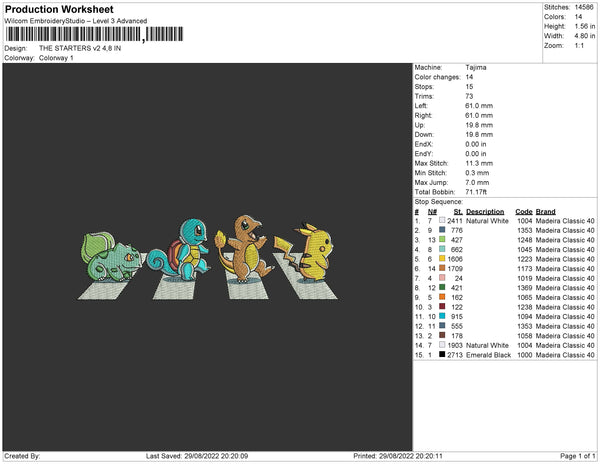Pick the yellow swatch beside stitch count 1606
Screen dimensions: 600x464
pos(442,259)
